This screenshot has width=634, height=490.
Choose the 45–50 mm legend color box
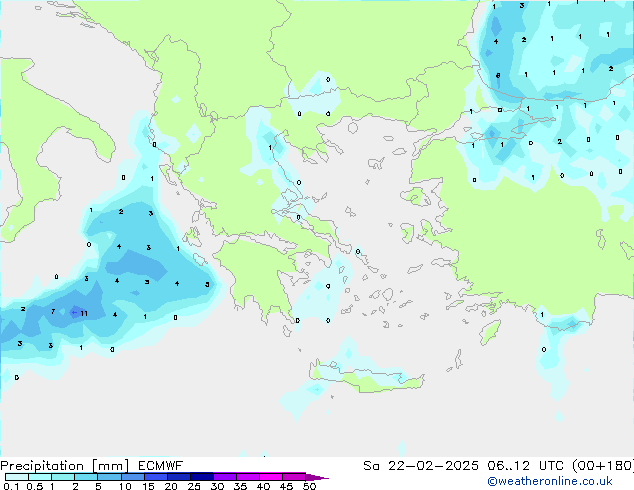coord(294,477)
